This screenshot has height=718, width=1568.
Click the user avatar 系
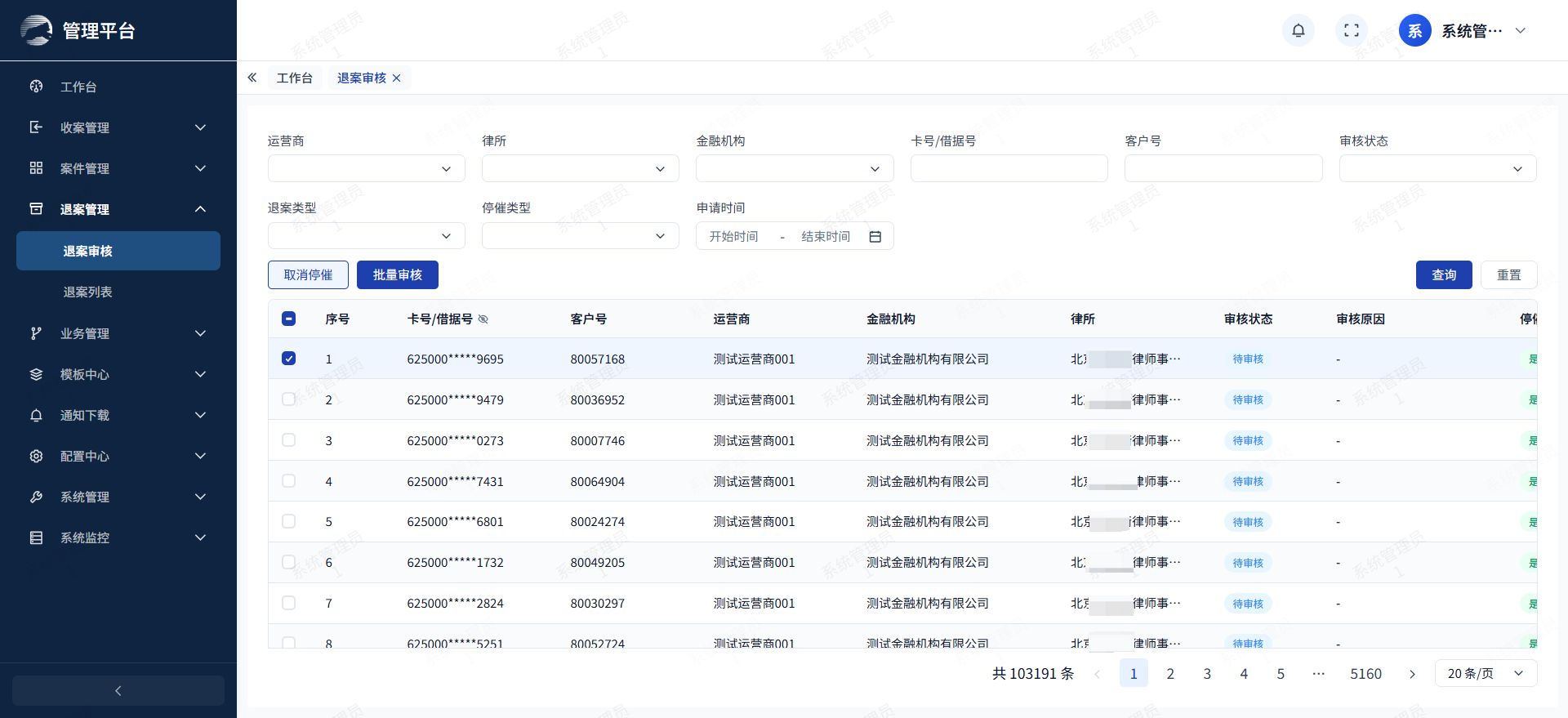point(1415,31)
